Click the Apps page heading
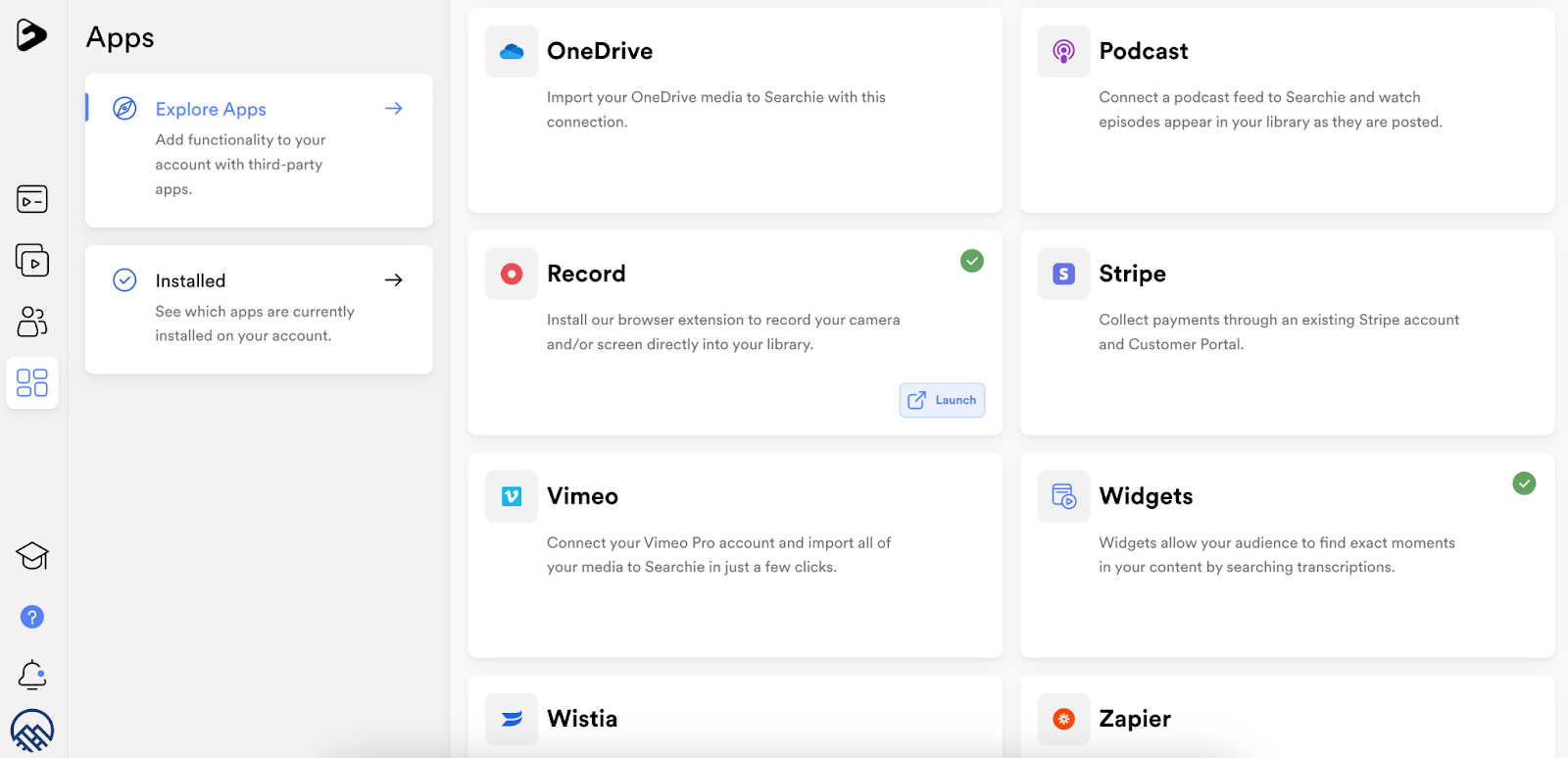This screenshot has width=1568, height=758. tap(121, 38)
